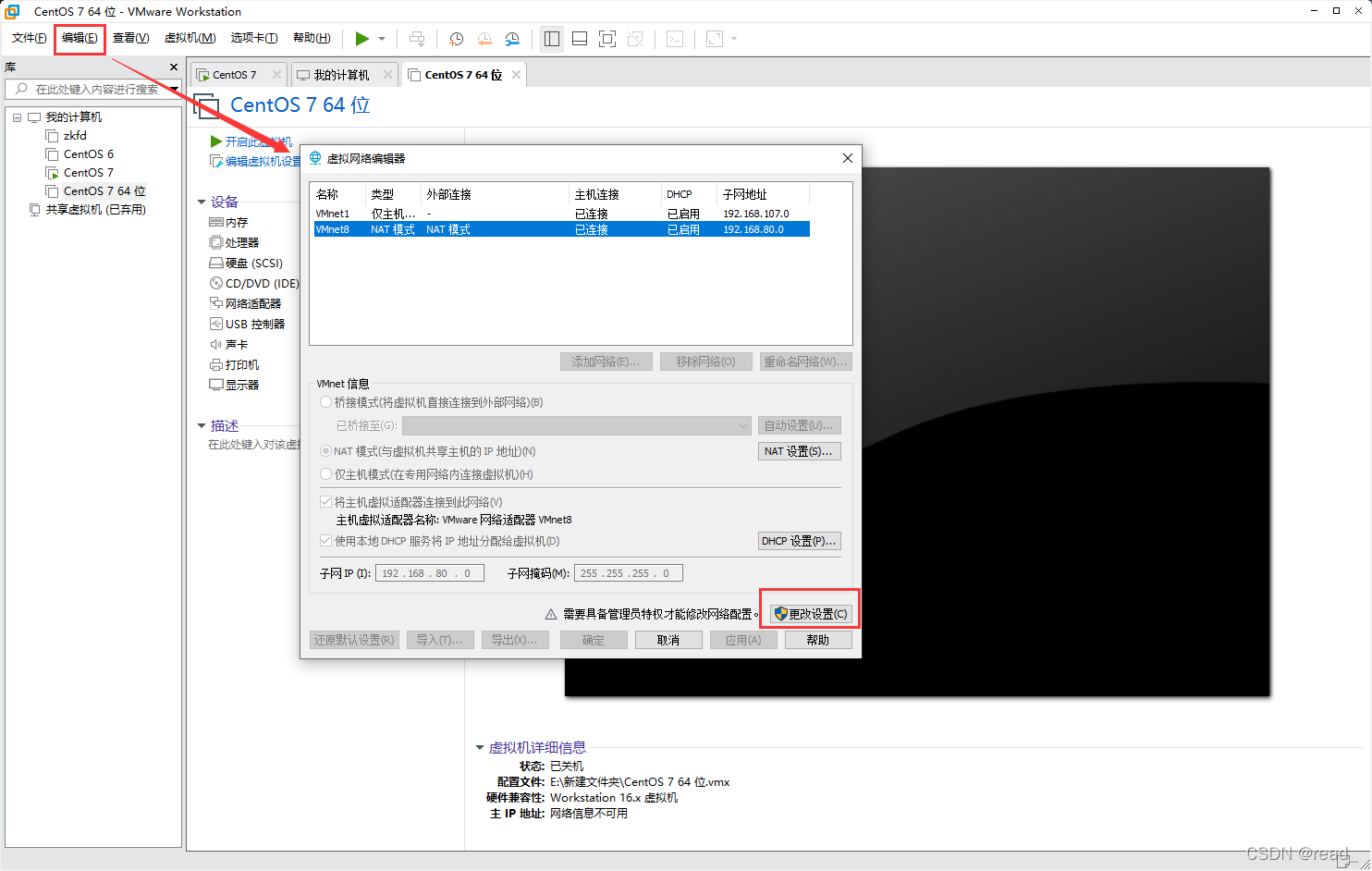
Task: Open the power options dropdown arrow
Action: pos(382,39)
